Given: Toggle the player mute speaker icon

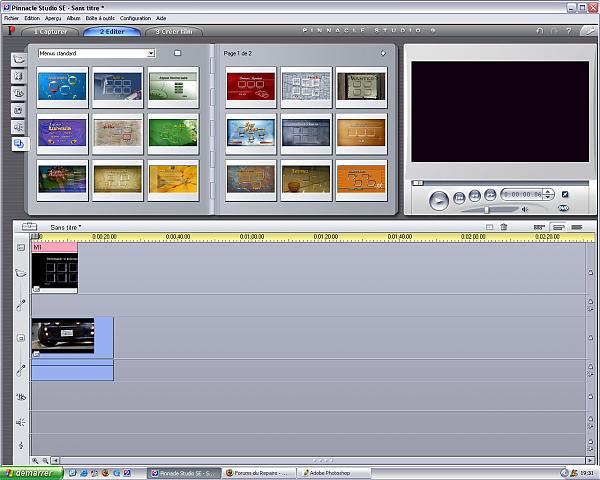Looking at the screenshot, I should click(x=525, y=209).
